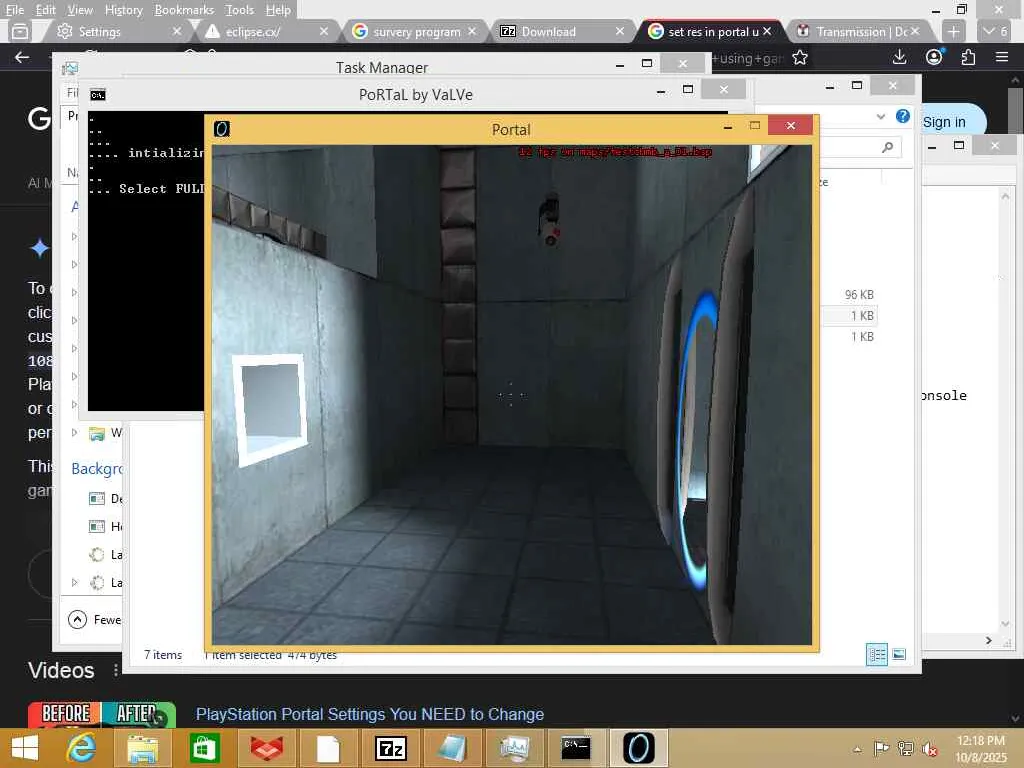Bookmark this page with the star icon
Image resolution: width=1024 pixels, height=768 pixels.
pos(800,58)
